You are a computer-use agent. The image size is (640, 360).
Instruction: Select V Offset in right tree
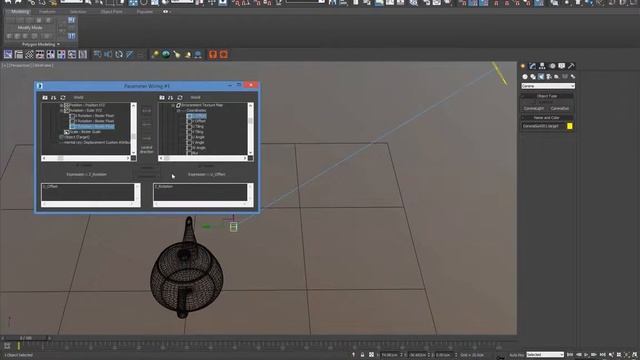tap(196, 121)
